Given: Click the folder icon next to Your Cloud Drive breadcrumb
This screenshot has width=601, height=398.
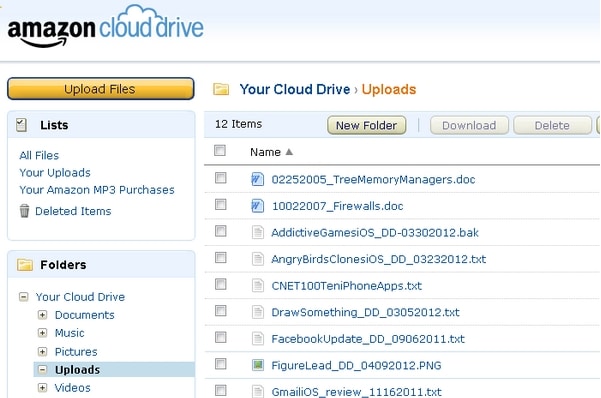Looking at the screenshot, I should [221, 89].
